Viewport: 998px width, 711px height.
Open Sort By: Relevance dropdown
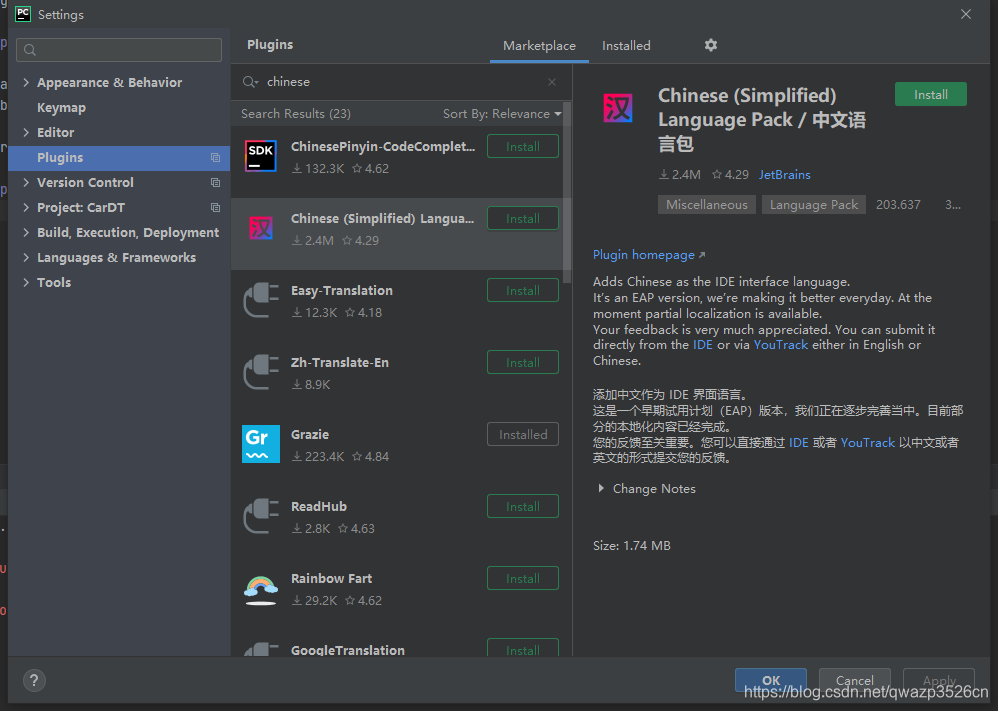click(x=502, y=114)
